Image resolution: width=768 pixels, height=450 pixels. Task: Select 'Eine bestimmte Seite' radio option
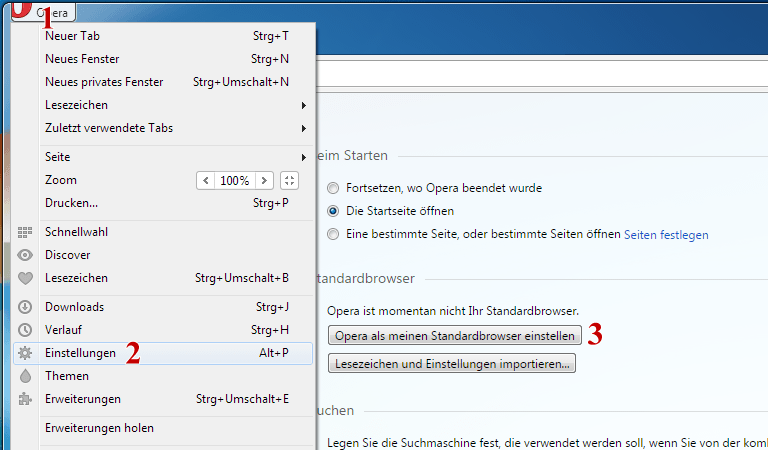pyautogui.click(x=333, y=234)
